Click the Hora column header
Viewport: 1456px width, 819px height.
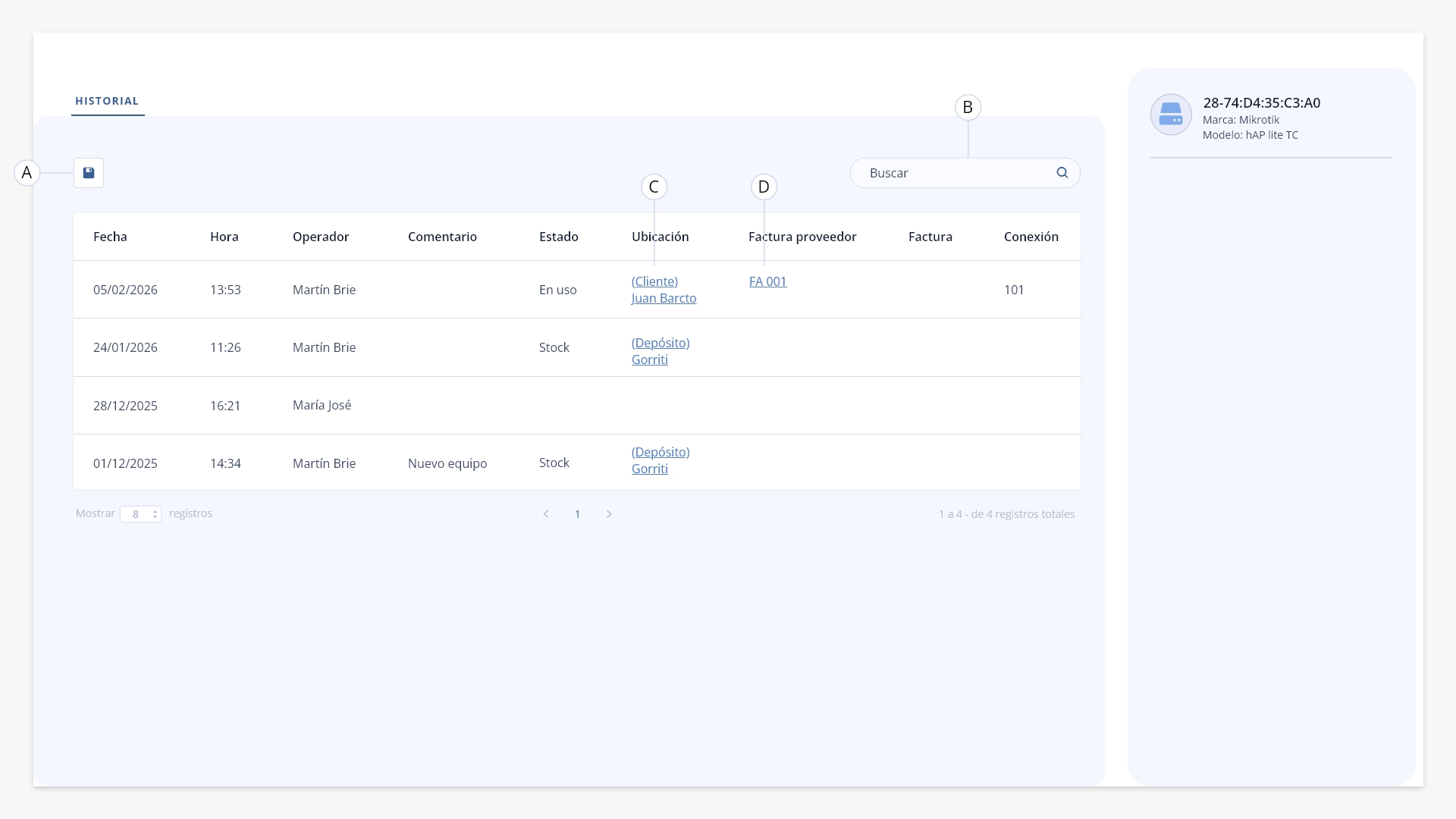224,237
